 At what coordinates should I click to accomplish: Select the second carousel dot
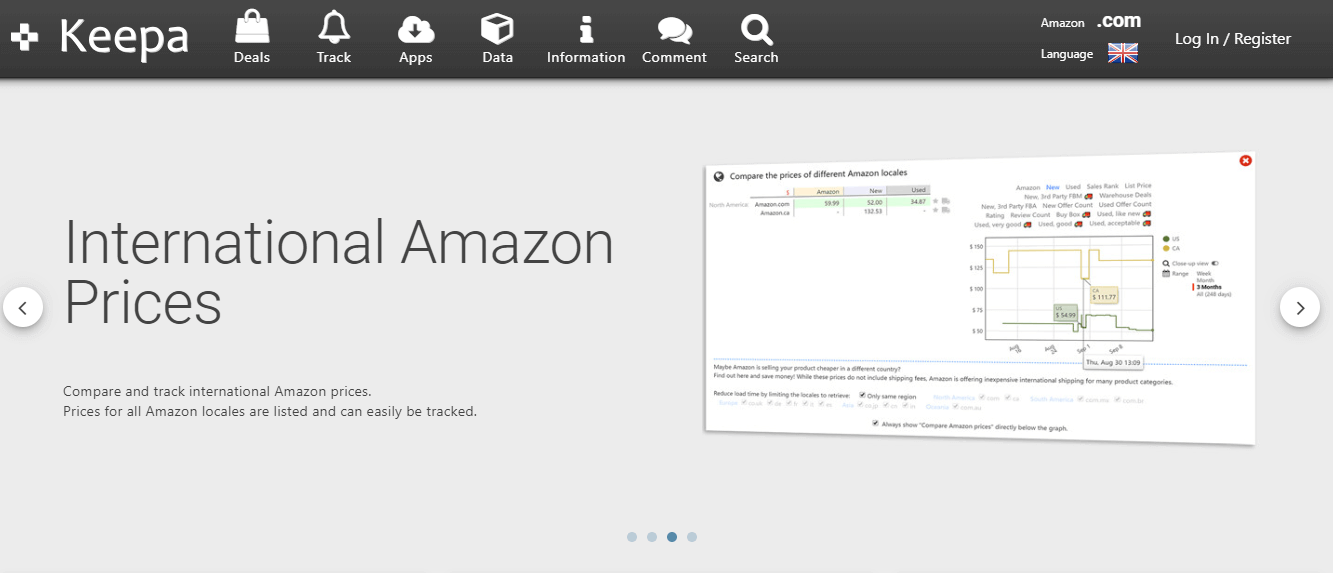coord(652,537)
